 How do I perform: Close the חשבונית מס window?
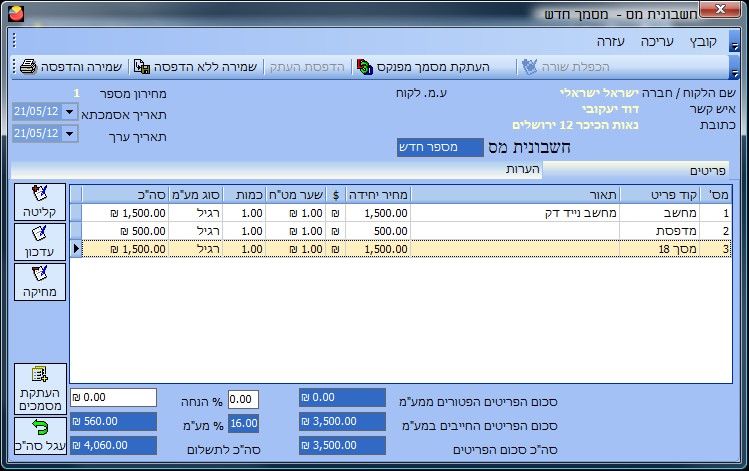(720, 9)
